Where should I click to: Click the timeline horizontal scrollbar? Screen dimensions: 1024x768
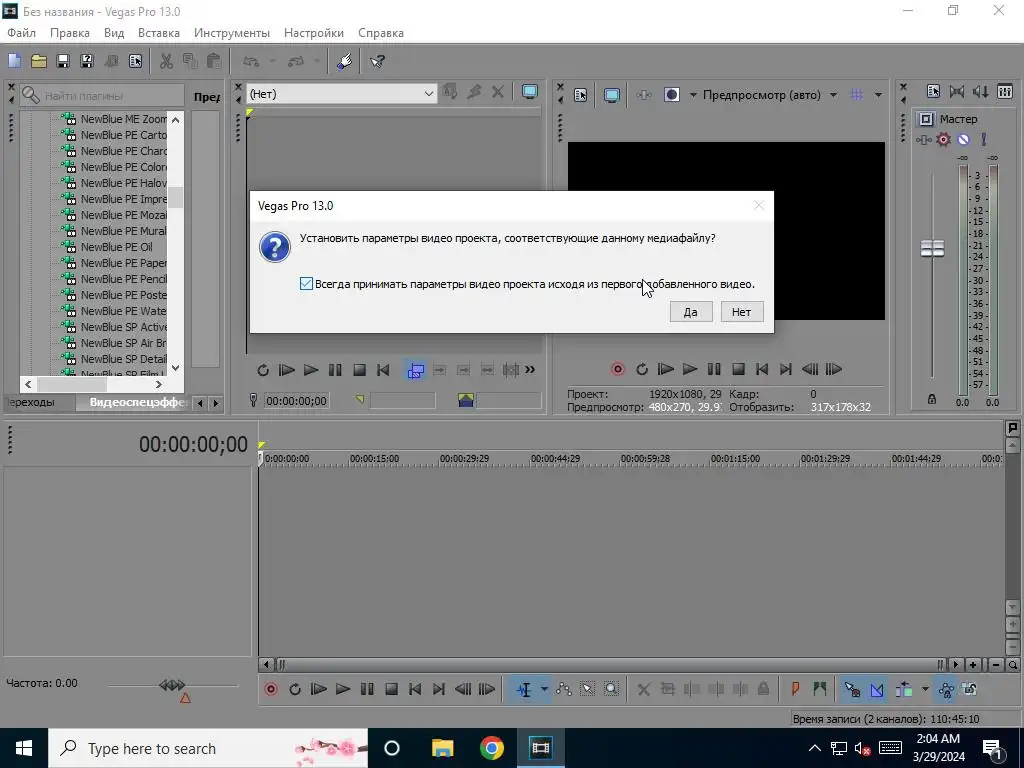[x=611, y=665]
